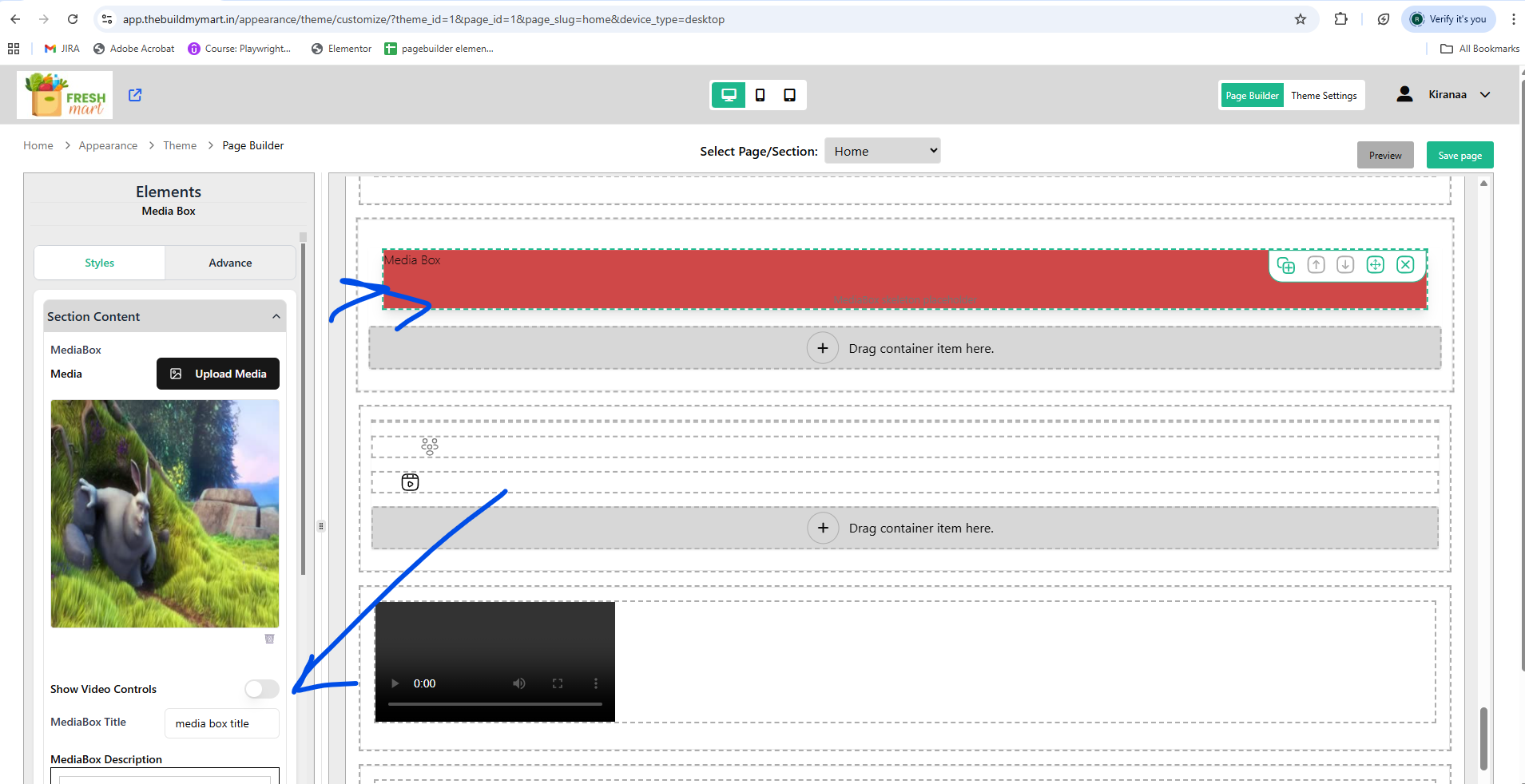1525x784 pixels.
Task: Expand Kiranaa account dropdown
Action: point(1485,94)
